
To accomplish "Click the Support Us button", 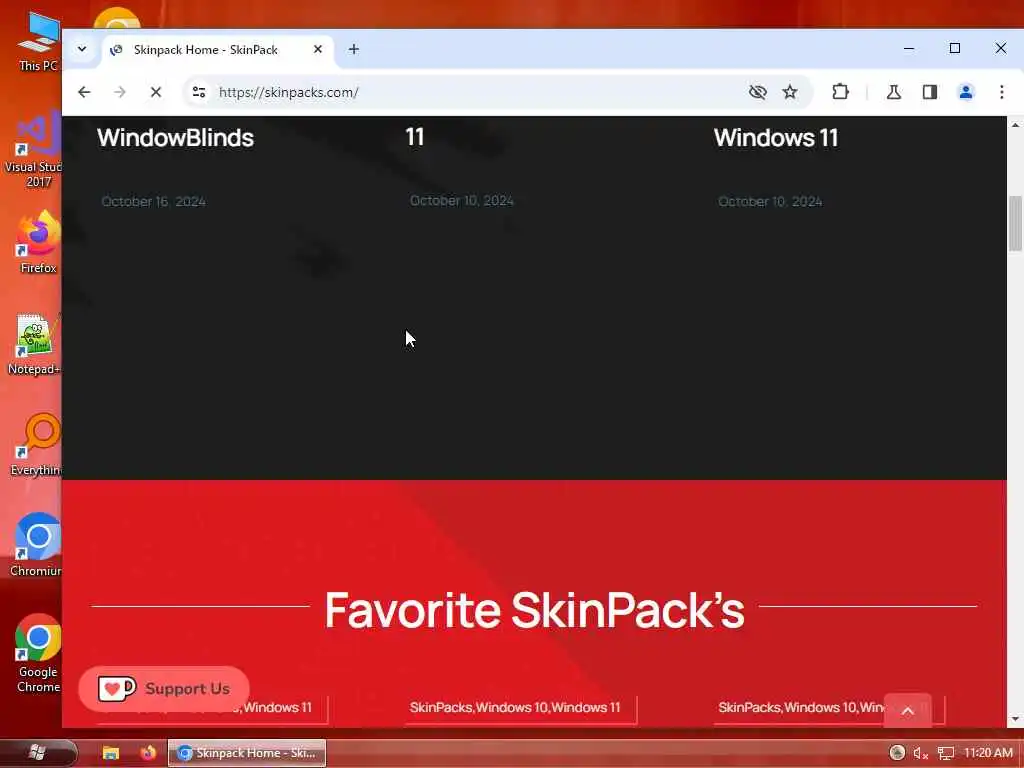I will 164,688.
